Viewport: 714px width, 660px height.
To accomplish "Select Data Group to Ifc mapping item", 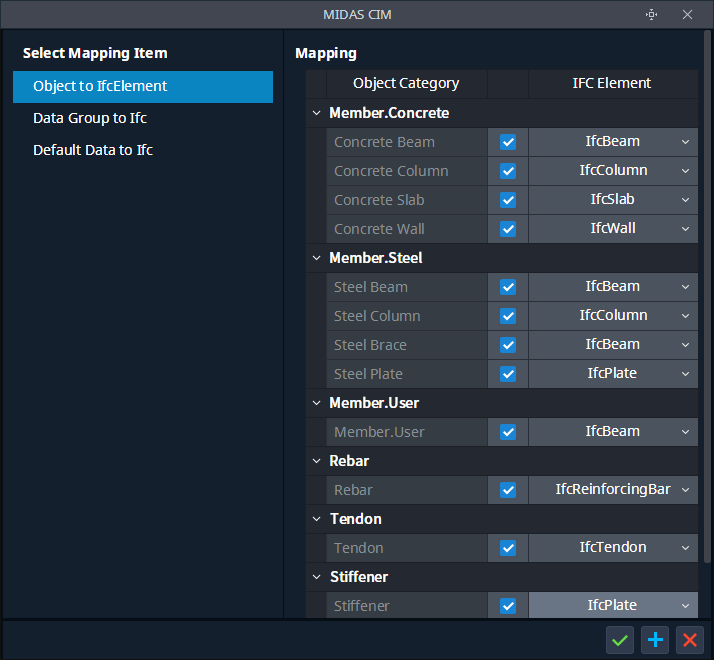I will pos(143,118).
